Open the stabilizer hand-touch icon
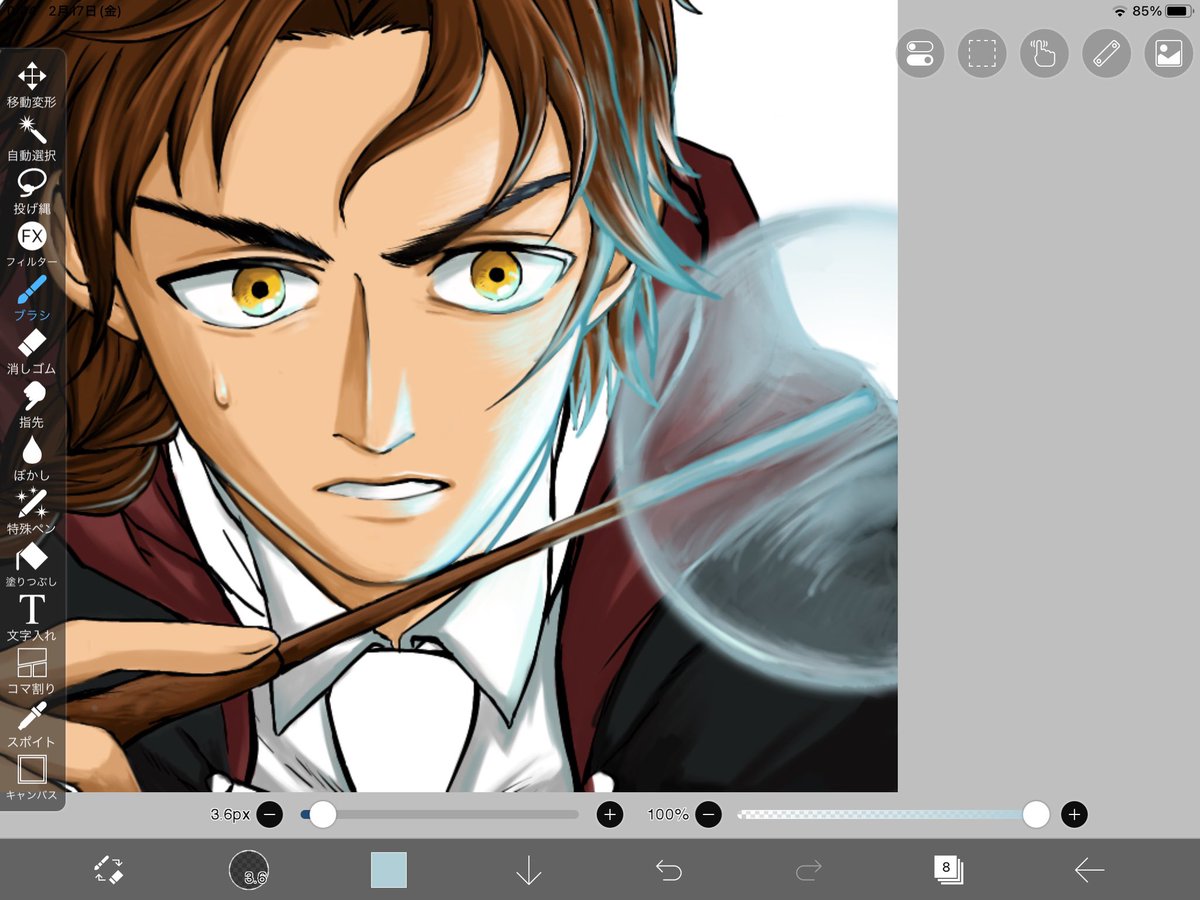1200x900 pixels. click(x=1044, y=53)
